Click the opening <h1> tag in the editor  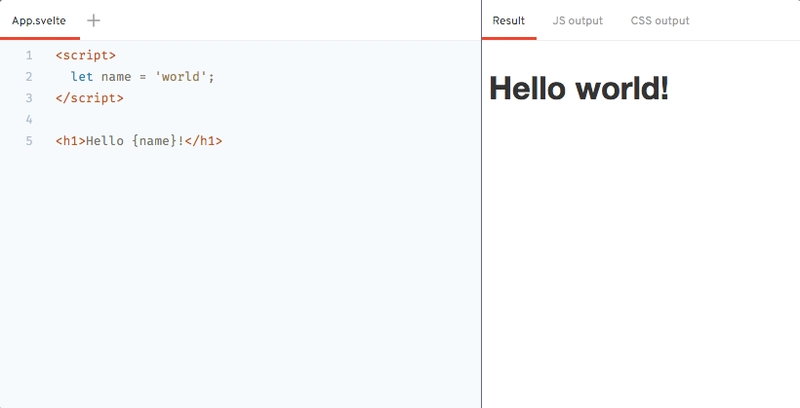tap(71, 141)
